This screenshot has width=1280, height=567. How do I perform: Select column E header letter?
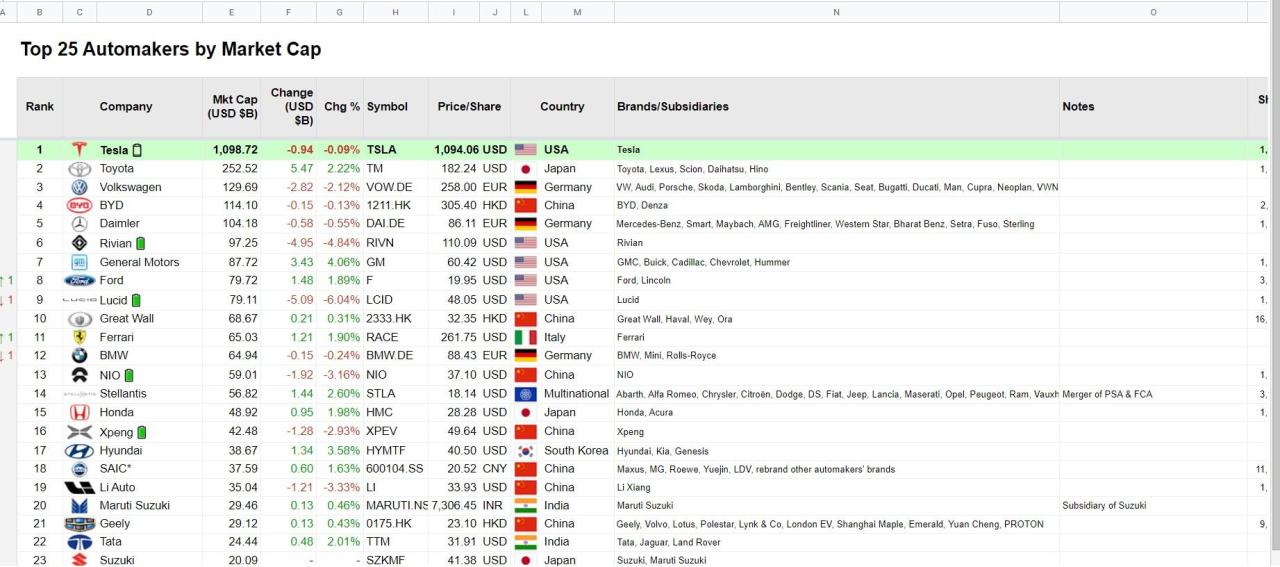(231, 12)
